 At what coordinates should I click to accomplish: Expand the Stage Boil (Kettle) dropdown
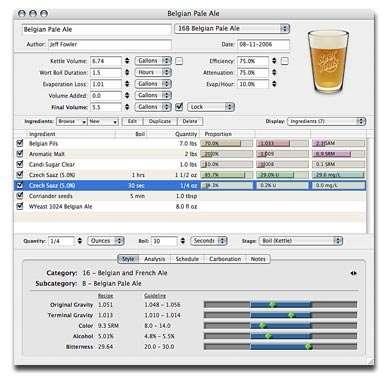[301, 241]
